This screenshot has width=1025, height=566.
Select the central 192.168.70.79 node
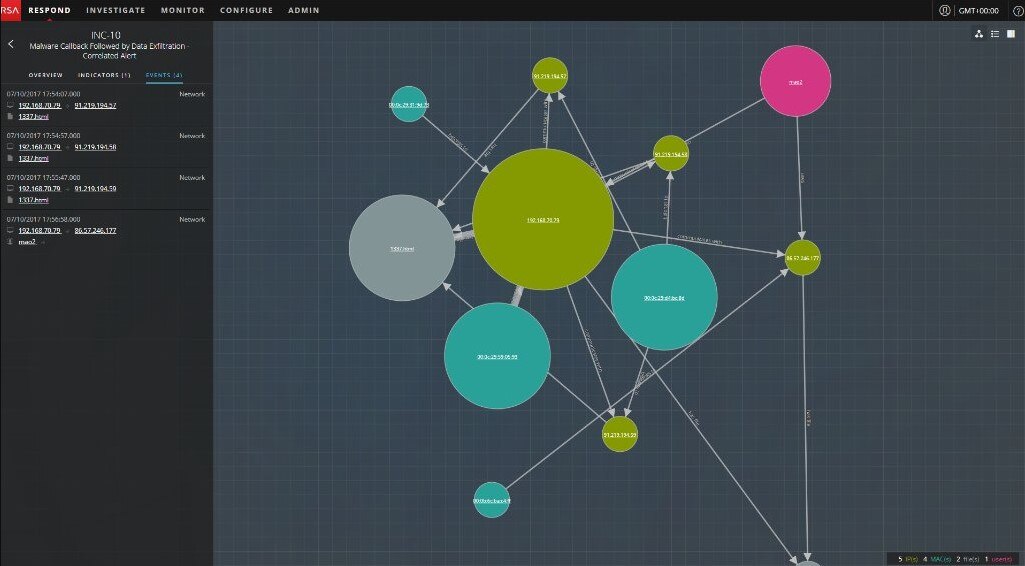click(542, 219)
